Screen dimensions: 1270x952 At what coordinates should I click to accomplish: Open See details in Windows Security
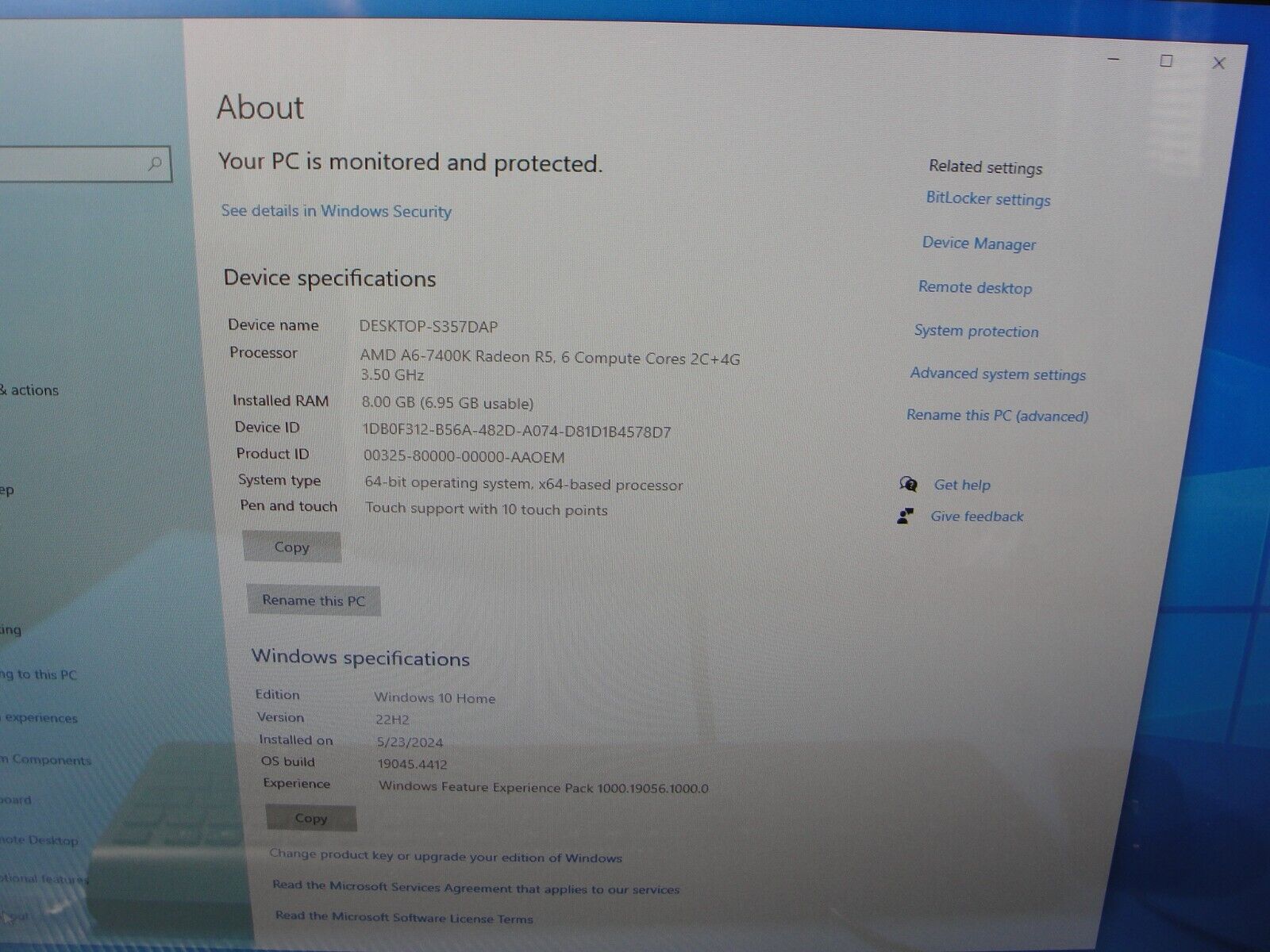click(x=337, y=211)
